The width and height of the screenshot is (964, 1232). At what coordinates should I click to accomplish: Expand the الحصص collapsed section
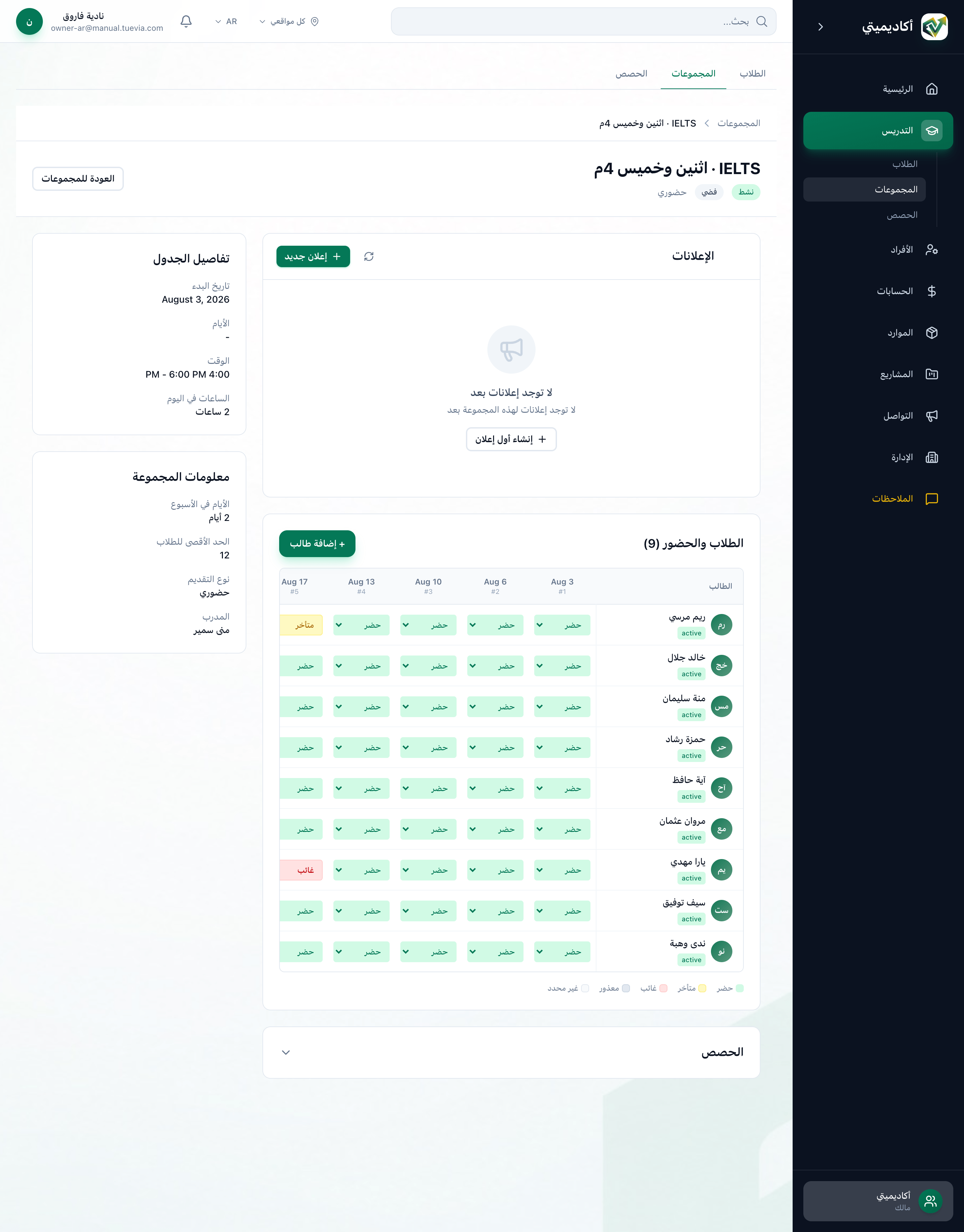tap(511, 1053)
